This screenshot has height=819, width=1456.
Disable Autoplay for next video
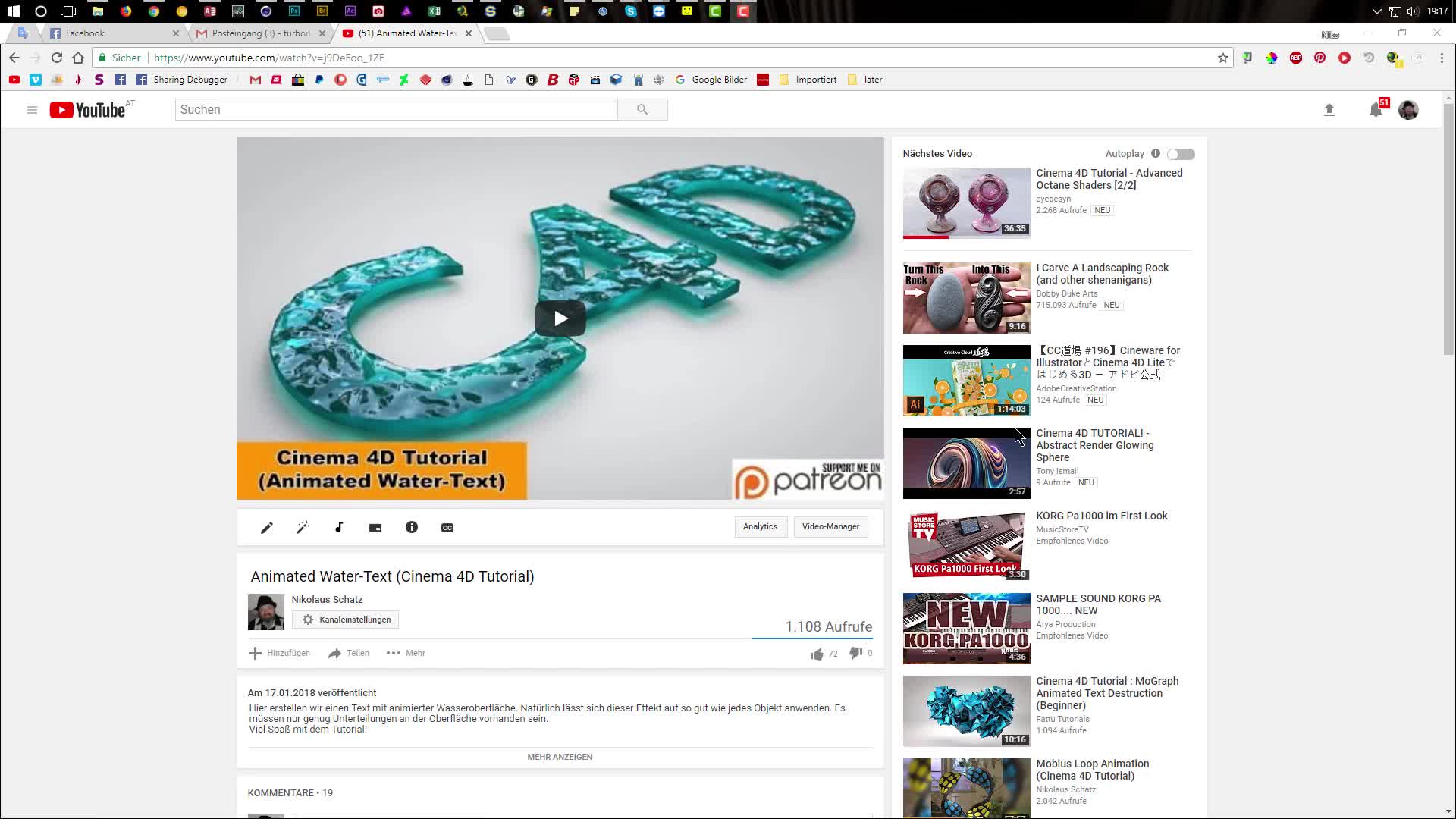(1180, 153)
